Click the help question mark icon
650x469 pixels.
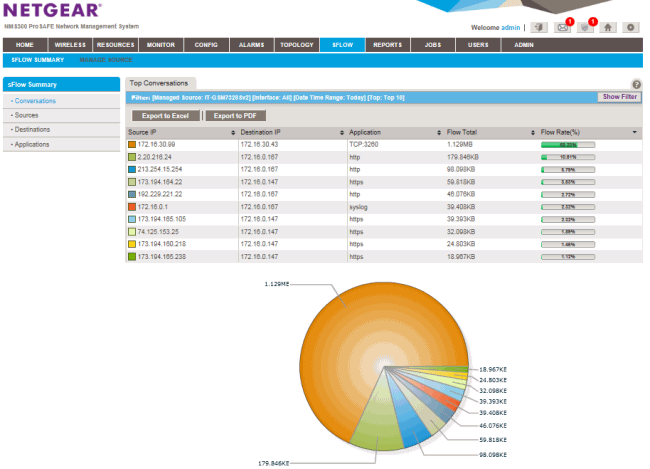coord(637,86)
